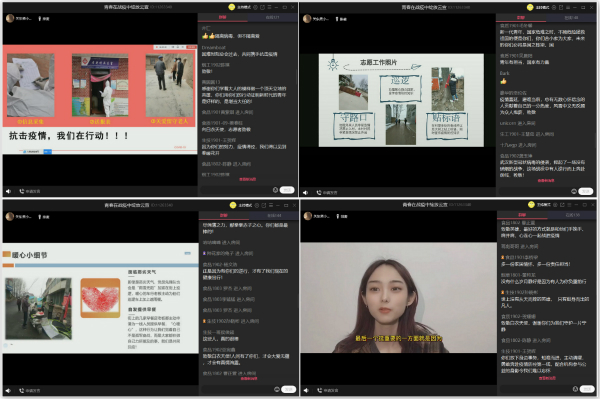Click the speaker icon under the woman's video
The width and height of the screenshot is (600, 399).
[x=306, y=390]
